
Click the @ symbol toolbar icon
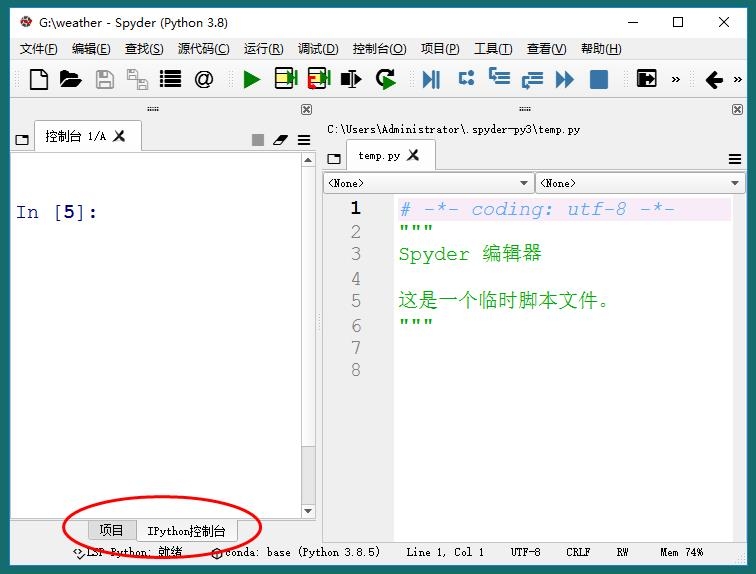204,79
